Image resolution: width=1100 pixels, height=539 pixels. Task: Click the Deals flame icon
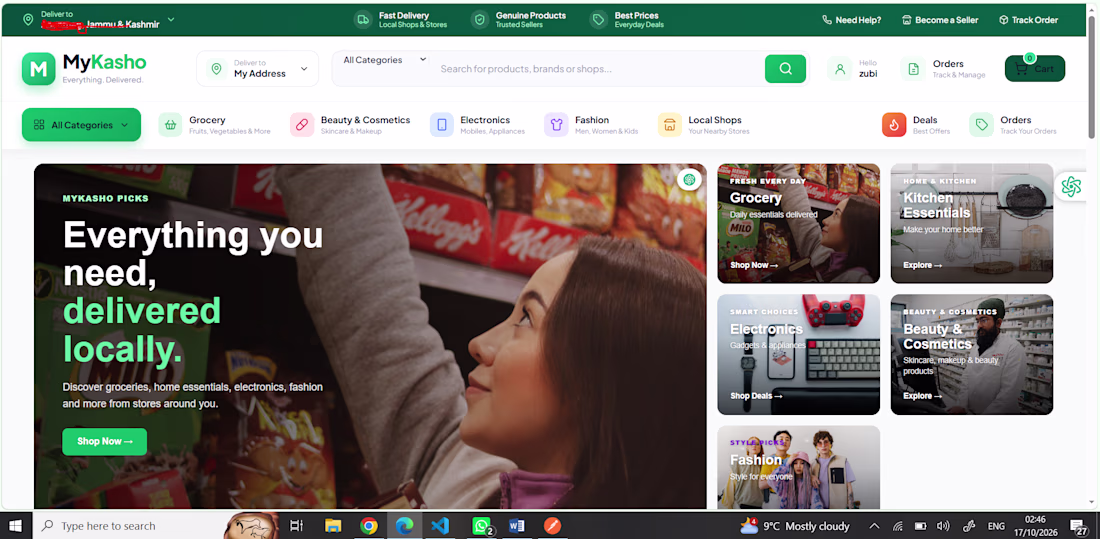[894, 125]
